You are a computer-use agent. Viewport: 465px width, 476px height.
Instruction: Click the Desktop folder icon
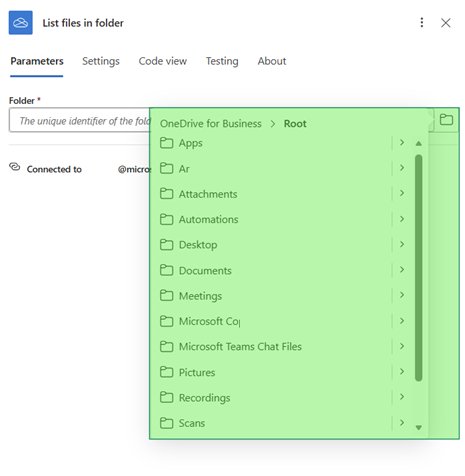[x=166, y=245]
